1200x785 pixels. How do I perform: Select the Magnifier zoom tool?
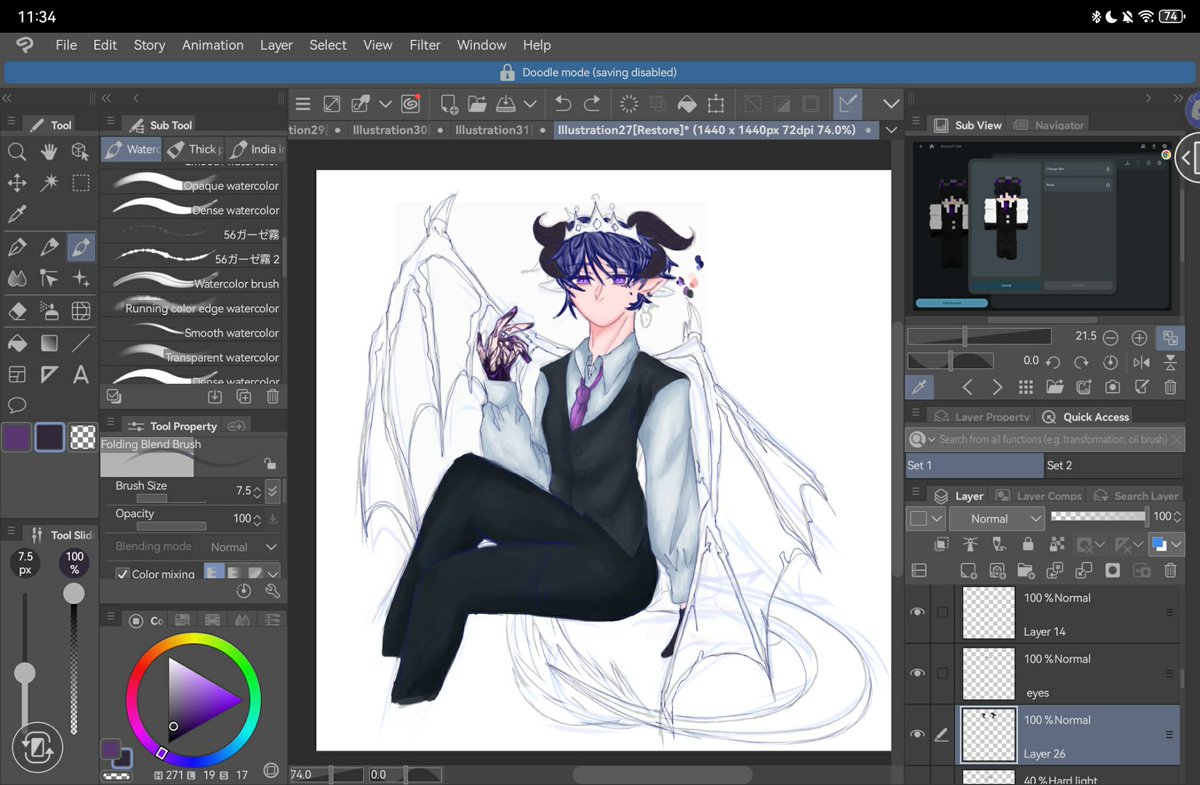[x=17, y=151]
